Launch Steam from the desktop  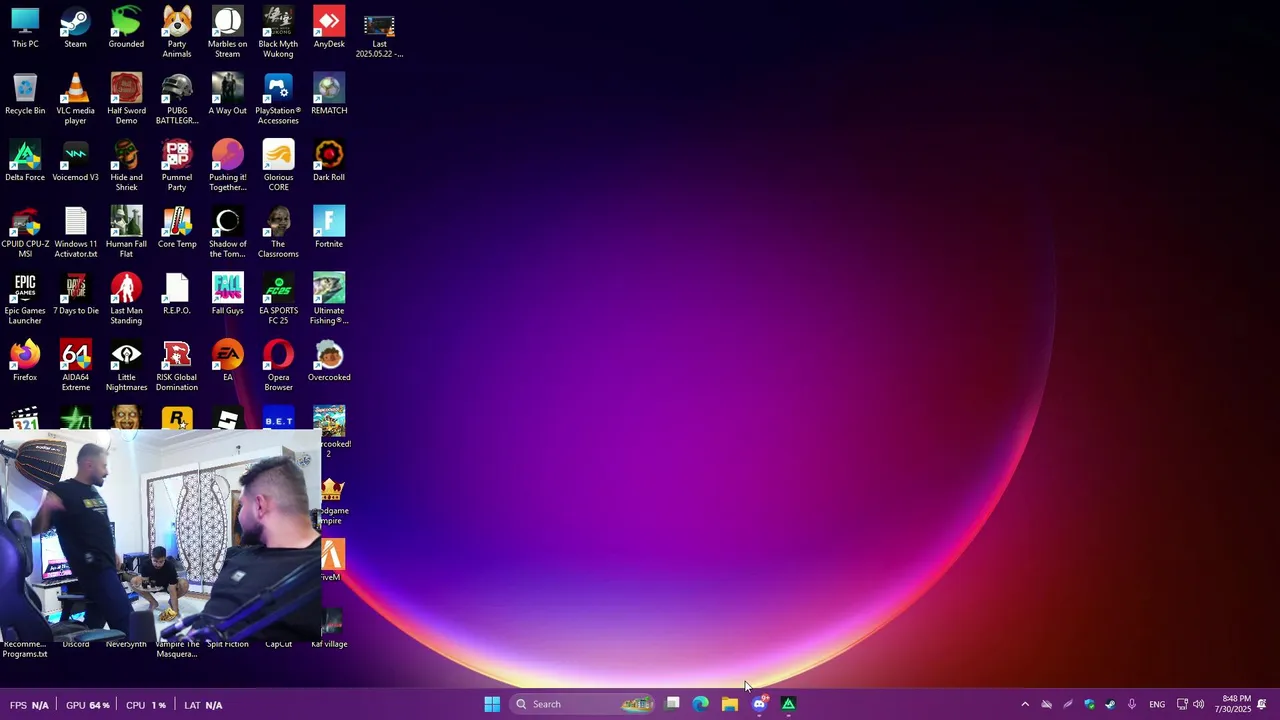(75, 28)
